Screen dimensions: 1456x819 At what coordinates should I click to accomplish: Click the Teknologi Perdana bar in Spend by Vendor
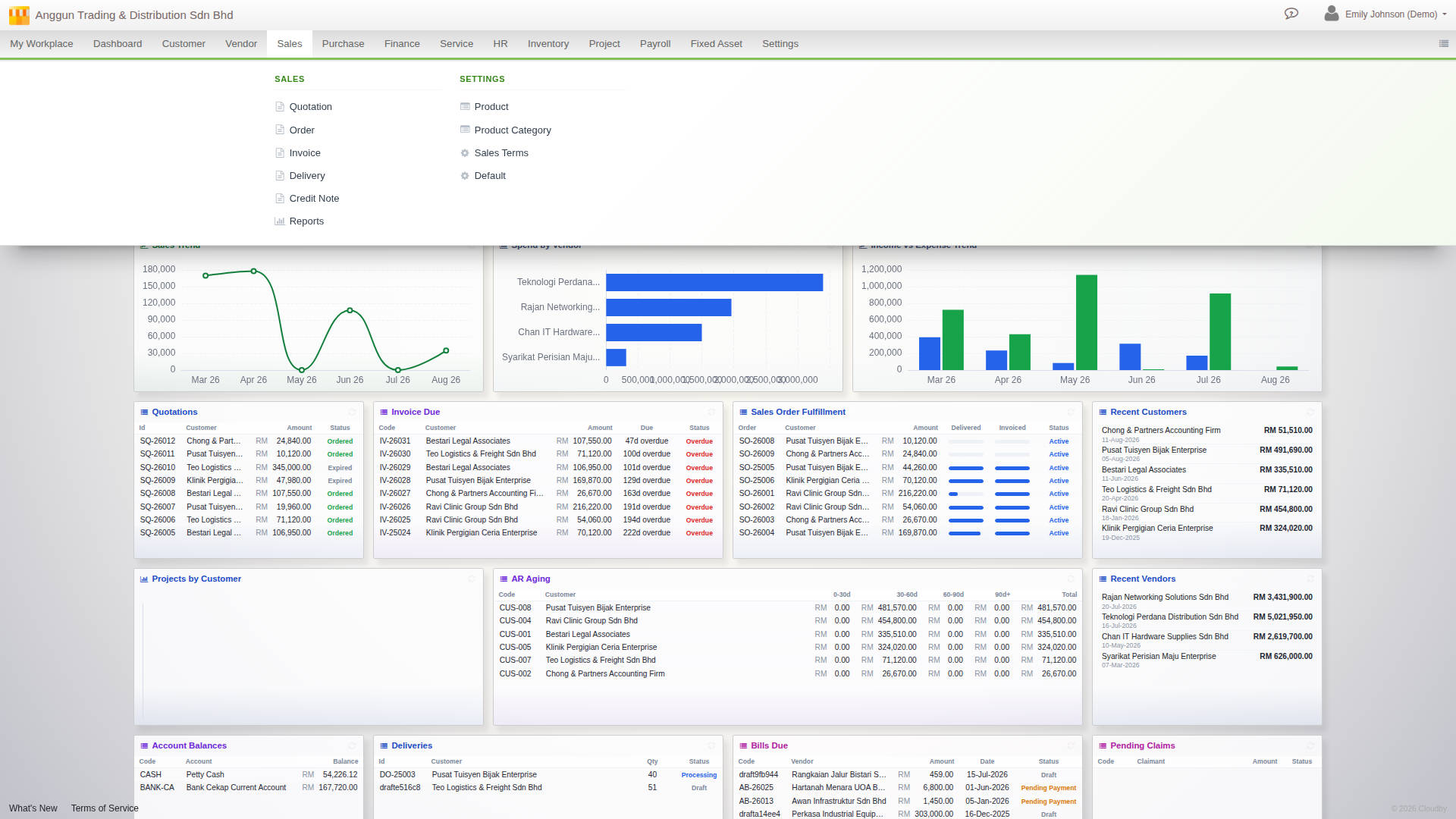(714, 282)
